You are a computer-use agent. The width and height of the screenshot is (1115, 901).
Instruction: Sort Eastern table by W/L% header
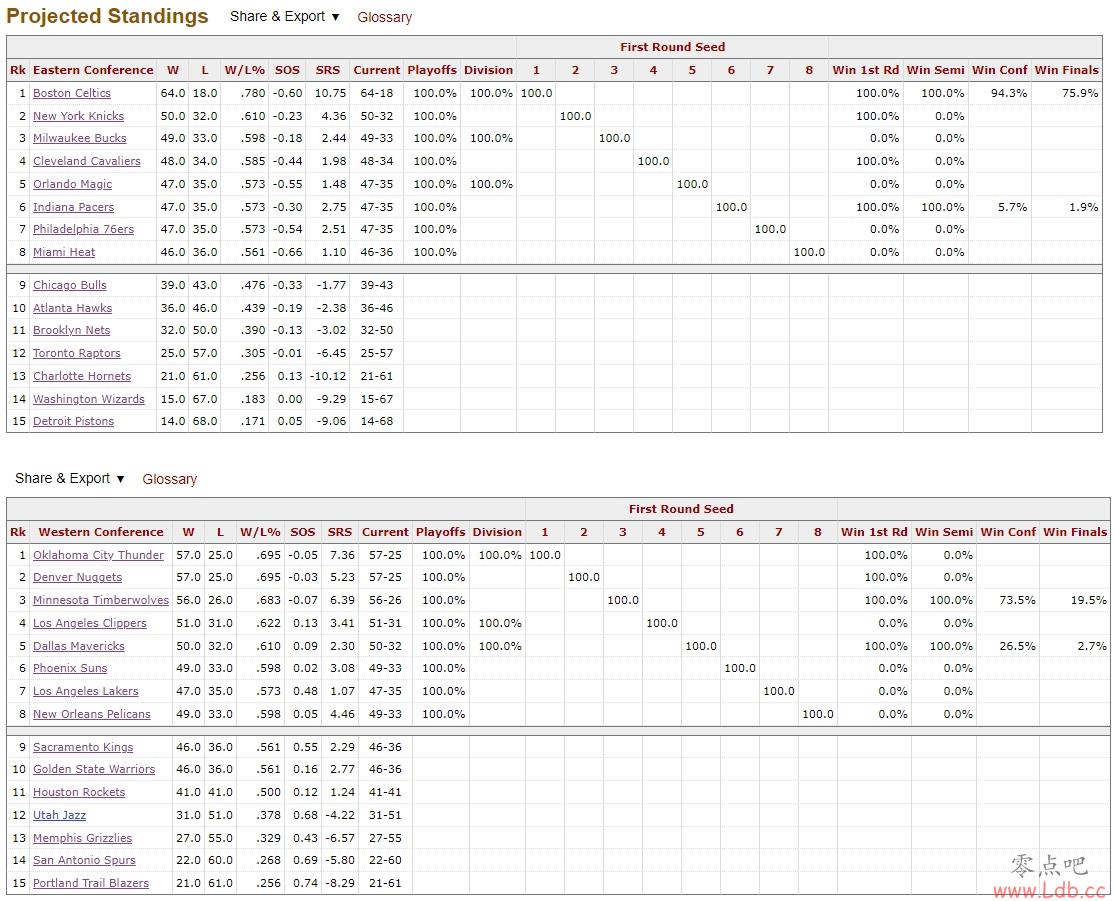[x=245, y=70]
